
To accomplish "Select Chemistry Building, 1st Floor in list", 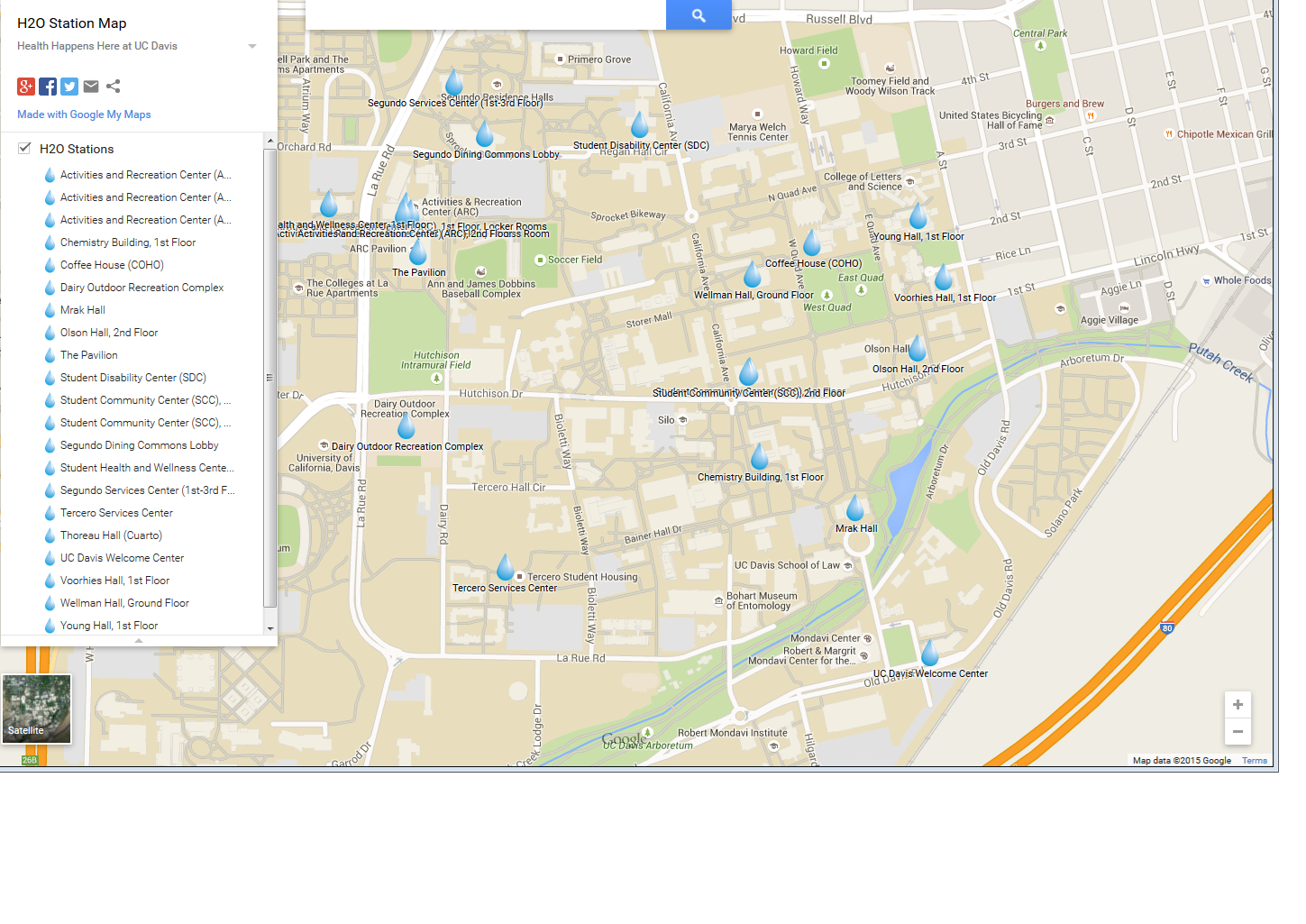I will (x=128, y=242).
